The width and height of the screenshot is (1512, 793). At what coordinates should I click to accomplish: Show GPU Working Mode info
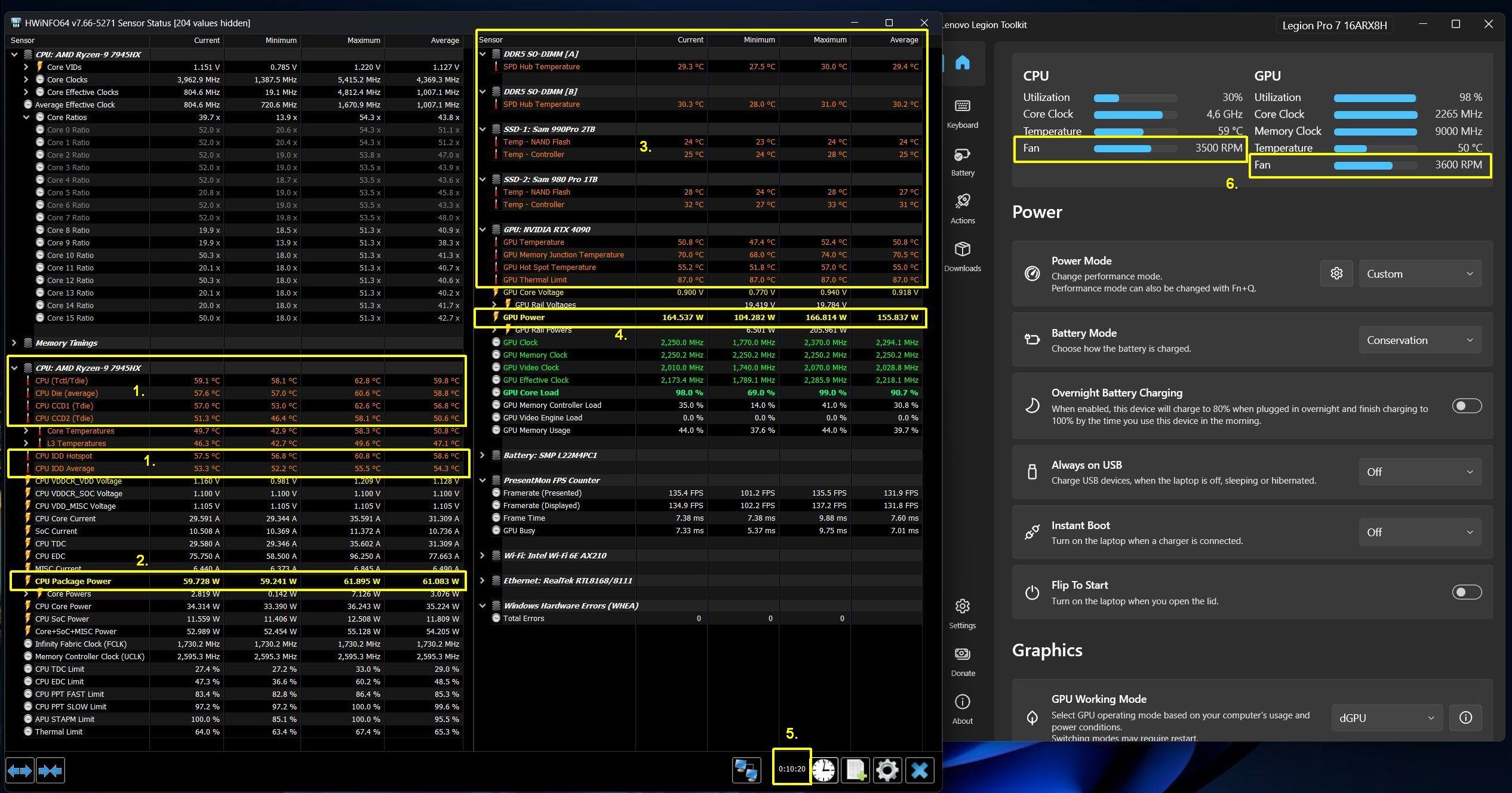point(1465,717)
